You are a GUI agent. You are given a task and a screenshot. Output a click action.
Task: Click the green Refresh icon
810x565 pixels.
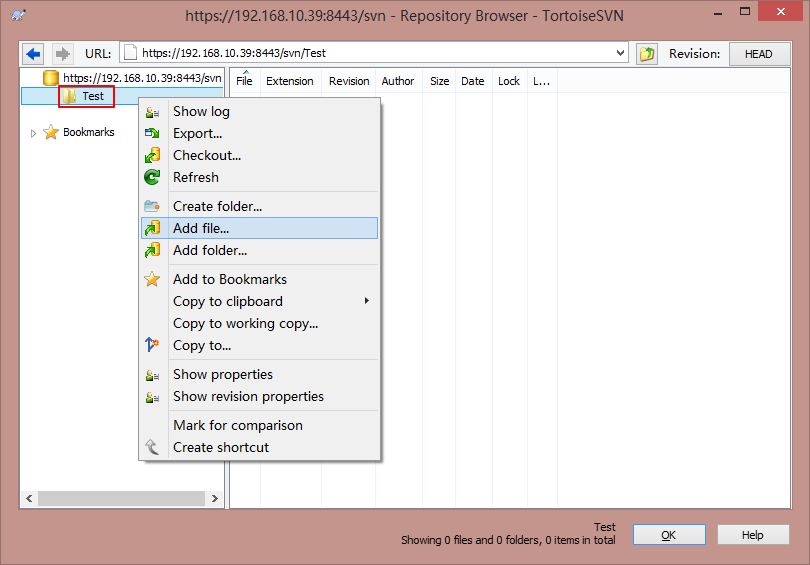pyautogui.click(x=152, y=177)
